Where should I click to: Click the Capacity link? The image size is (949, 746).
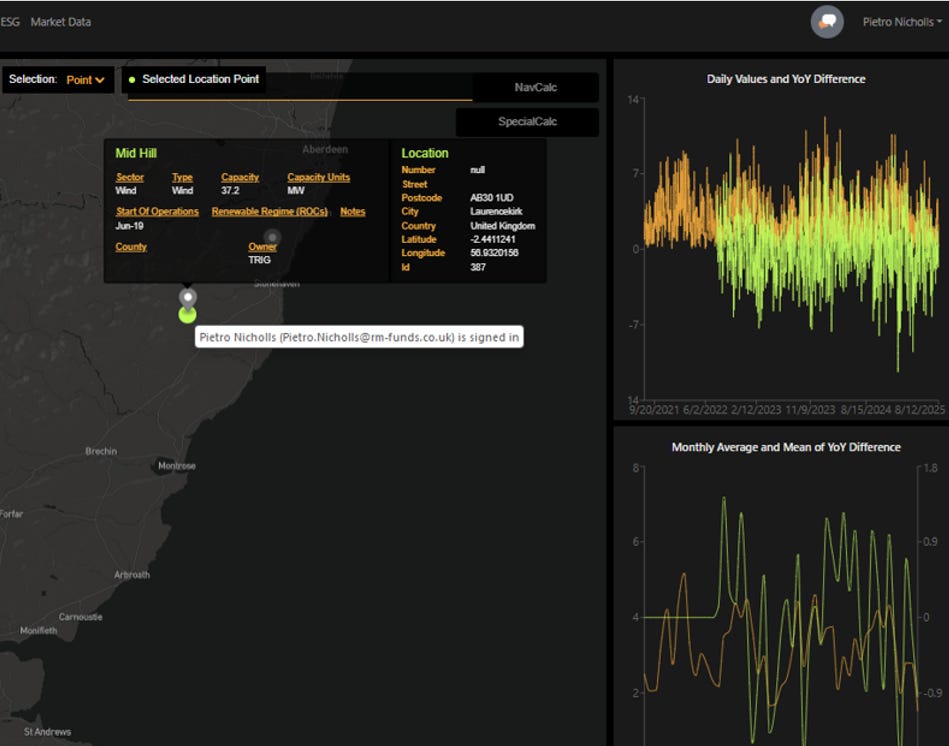240,177
